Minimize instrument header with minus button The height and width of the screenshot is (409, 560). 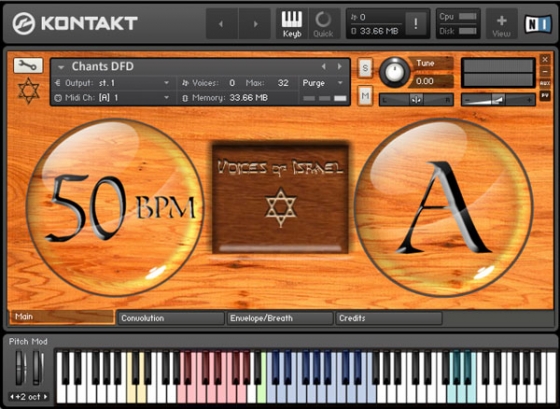(x=545, y=71)
